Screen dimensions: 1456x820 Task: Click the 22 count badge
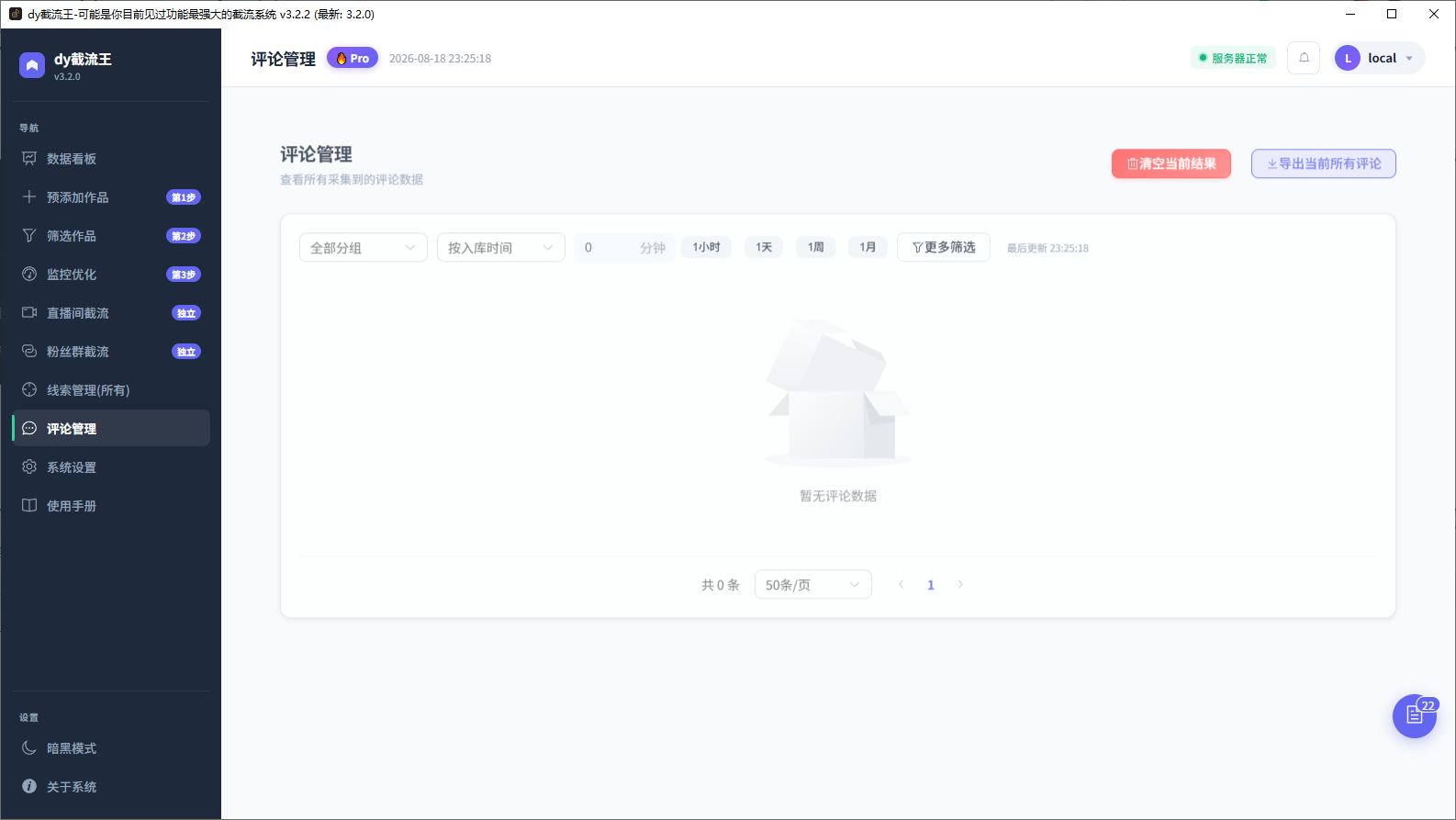point(1428,705)
